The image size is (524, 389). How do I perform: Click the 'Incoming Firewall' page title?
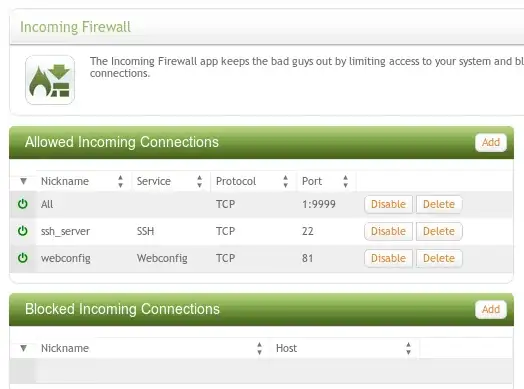(x=76, y=27)
